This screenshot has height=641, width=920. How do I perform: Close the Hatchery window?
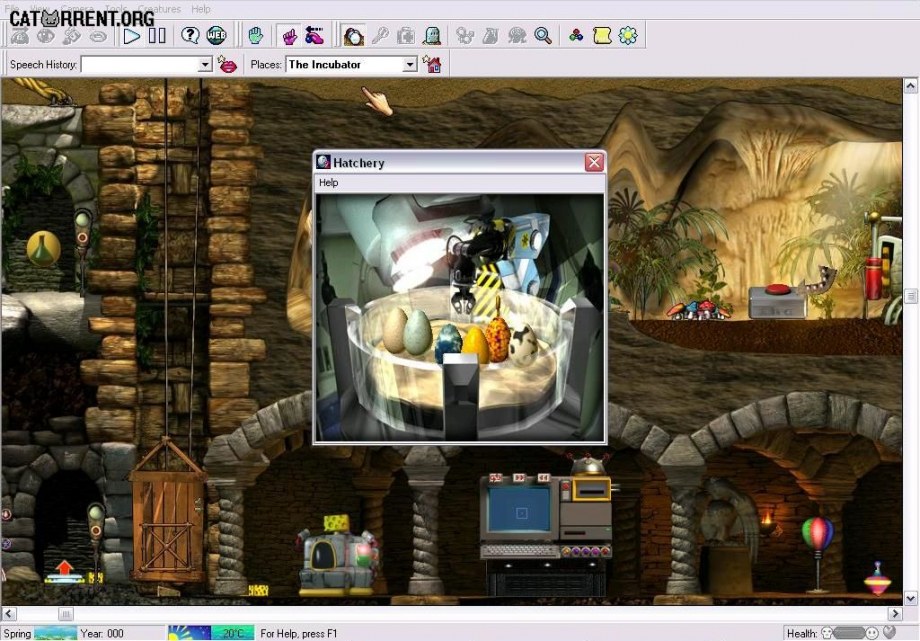[x=594, y=162]
